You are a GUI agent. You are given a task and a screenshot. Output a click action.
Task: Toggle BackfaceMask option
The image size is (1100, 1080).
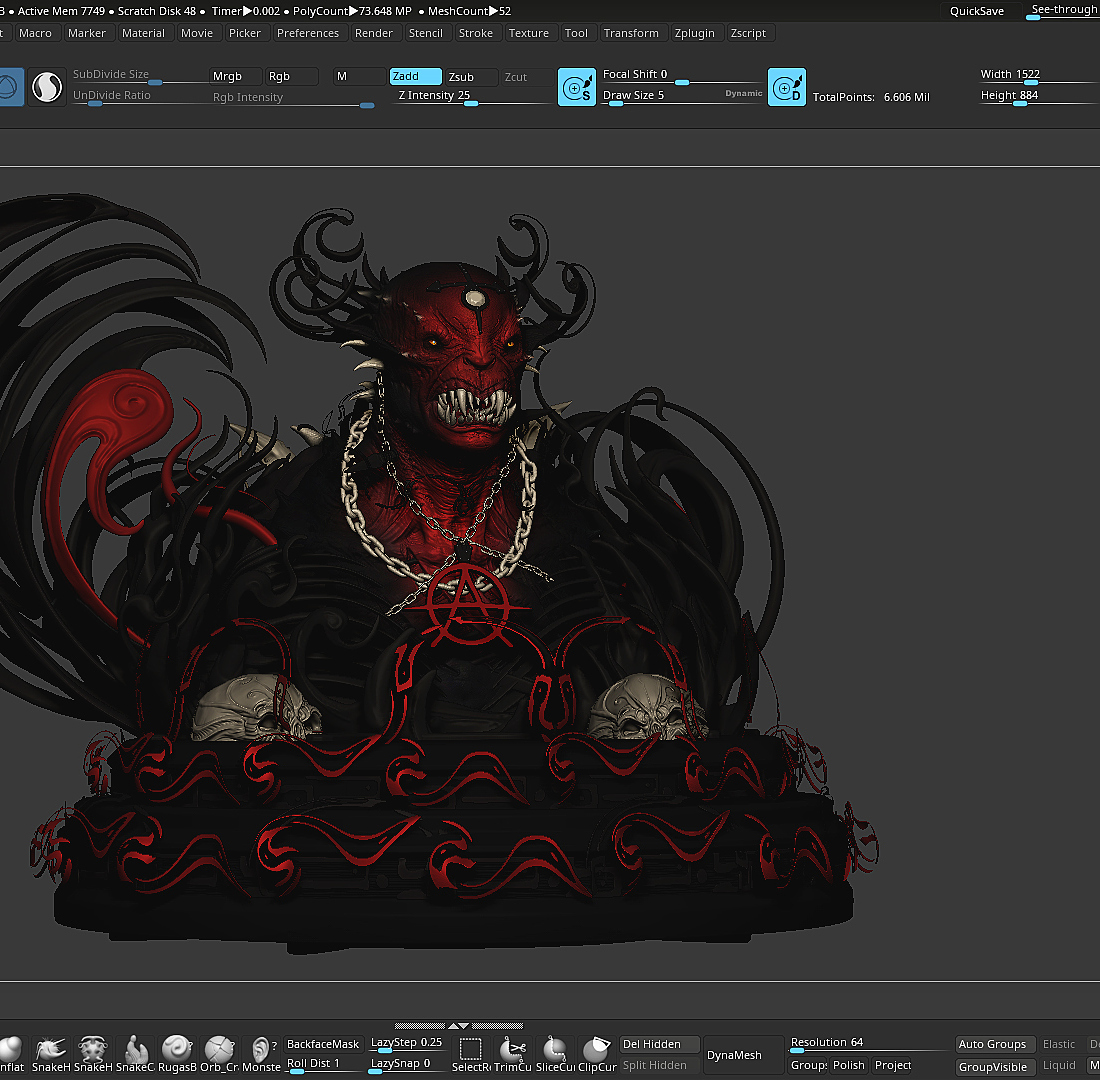click(x=323, y=1044)
